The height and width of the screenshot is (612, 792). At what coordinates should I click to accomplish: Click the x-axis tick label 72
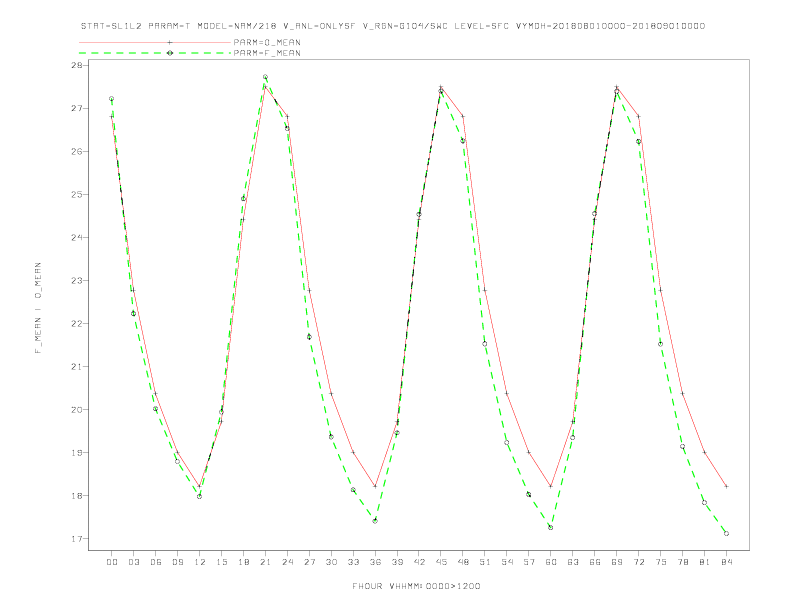(639, 562)
